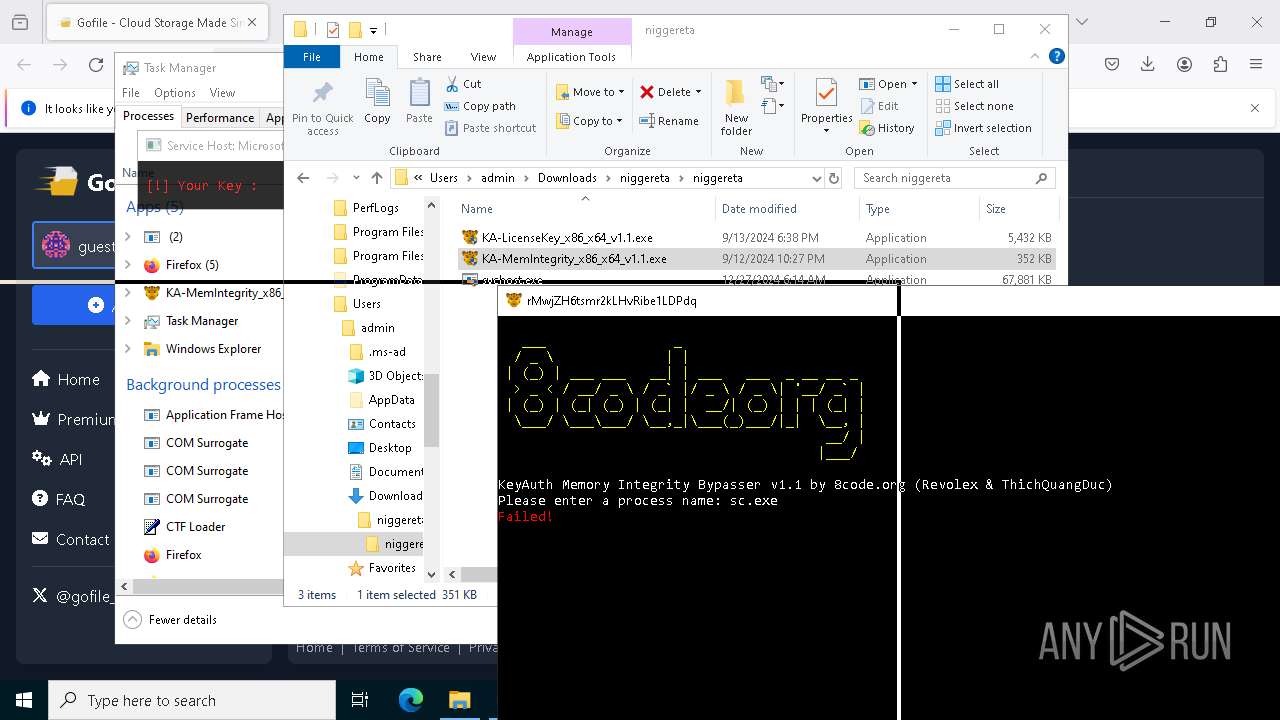This screenshot has width=1280, height=720.
Task: Click the Rename button in Organize group
Action: click(x=669, y=121)
